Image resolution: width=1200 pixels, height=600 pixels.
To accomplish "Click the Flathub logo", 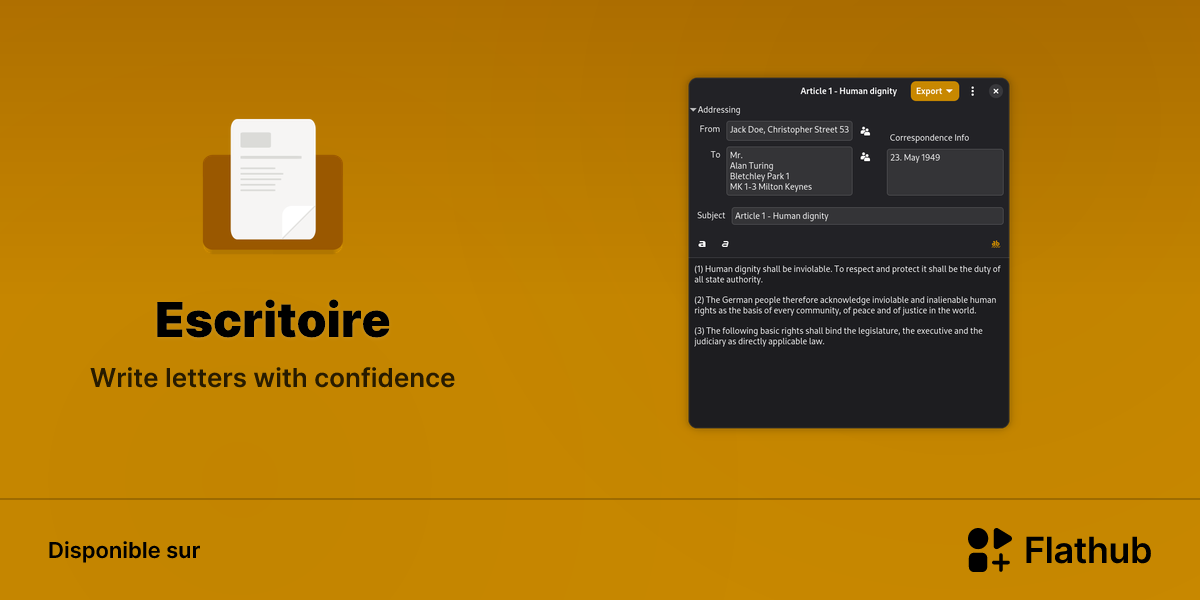I will click(x=1059, y=550).
